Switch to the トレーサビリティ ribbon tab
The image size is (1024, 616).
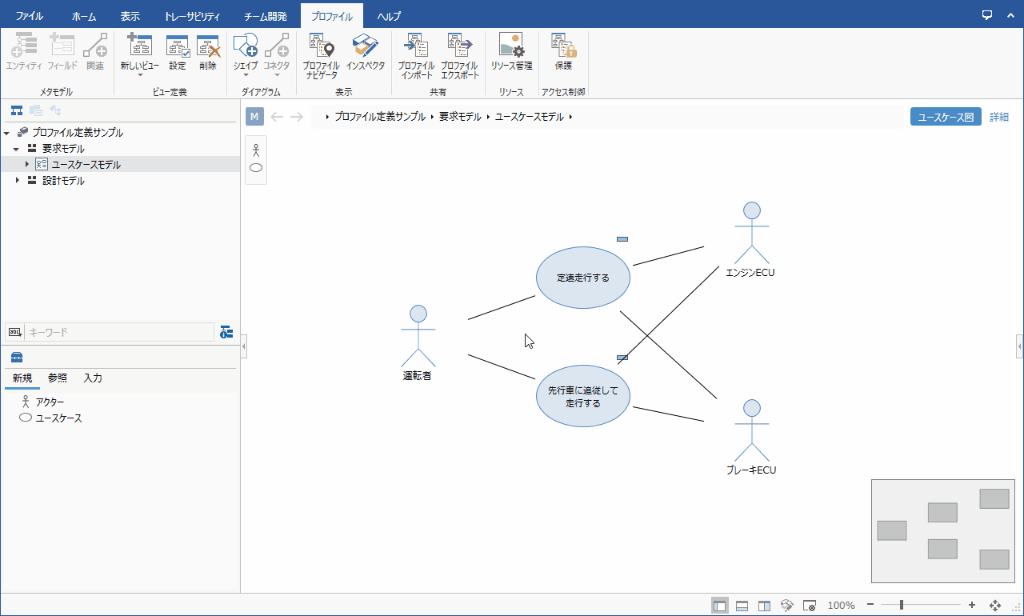191,17
